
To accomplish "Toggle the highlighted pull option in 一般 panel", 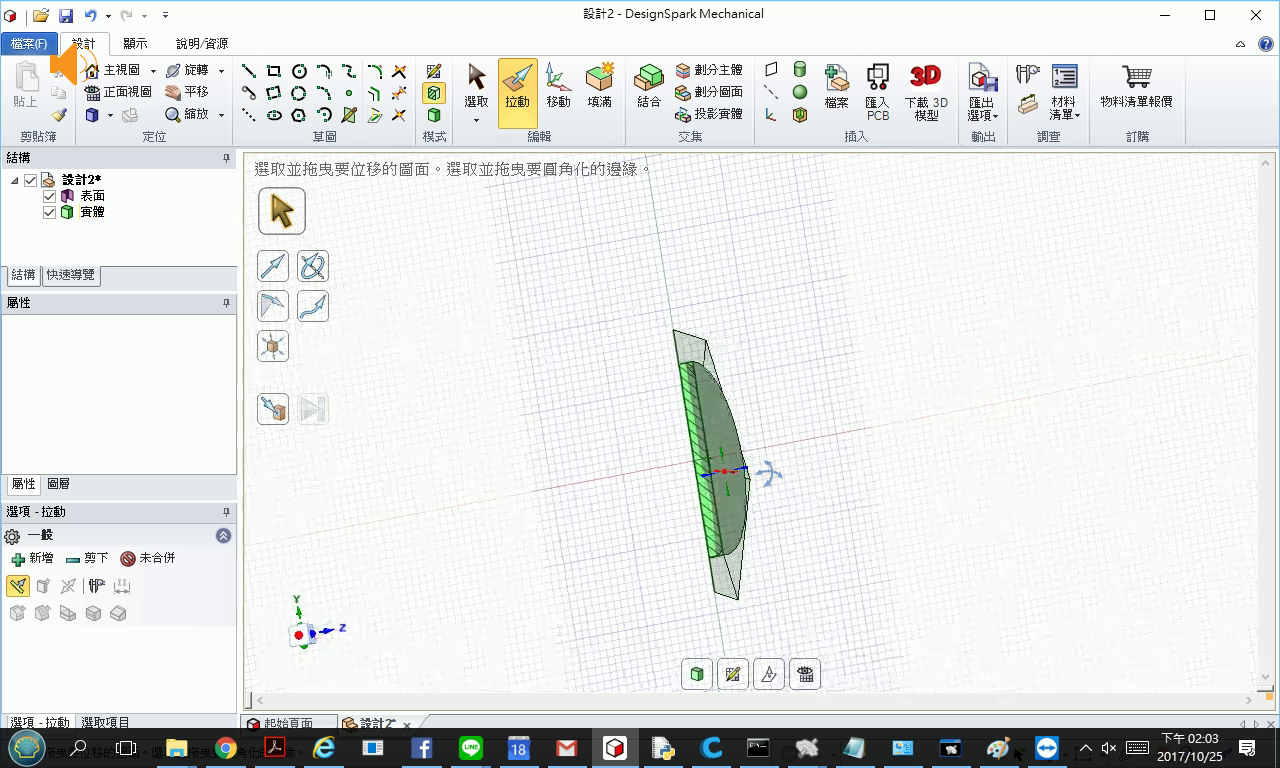I will (17, 586).
